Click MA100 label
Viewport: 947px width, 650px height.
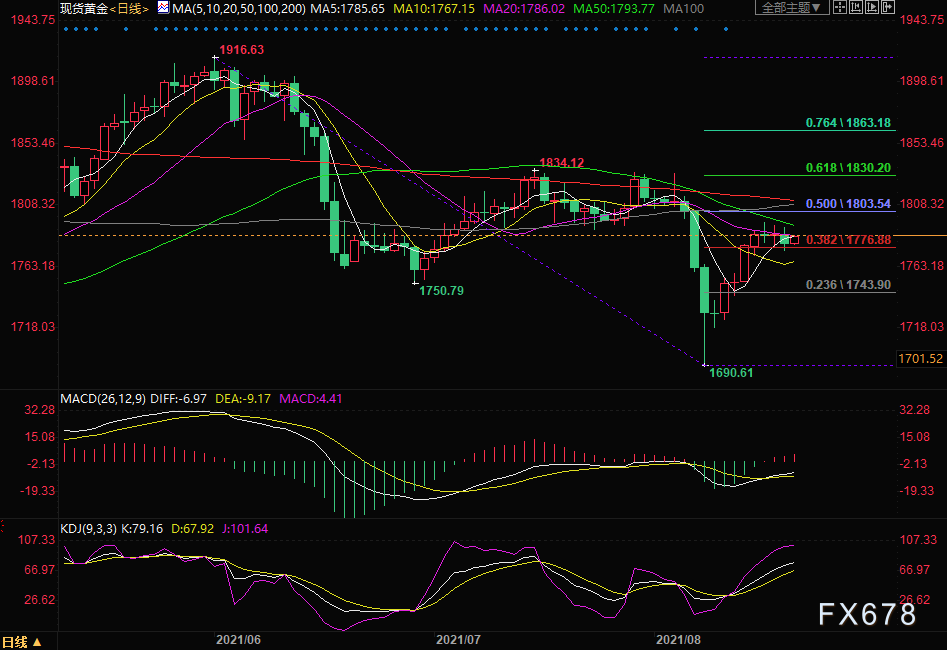click(683, 8)
